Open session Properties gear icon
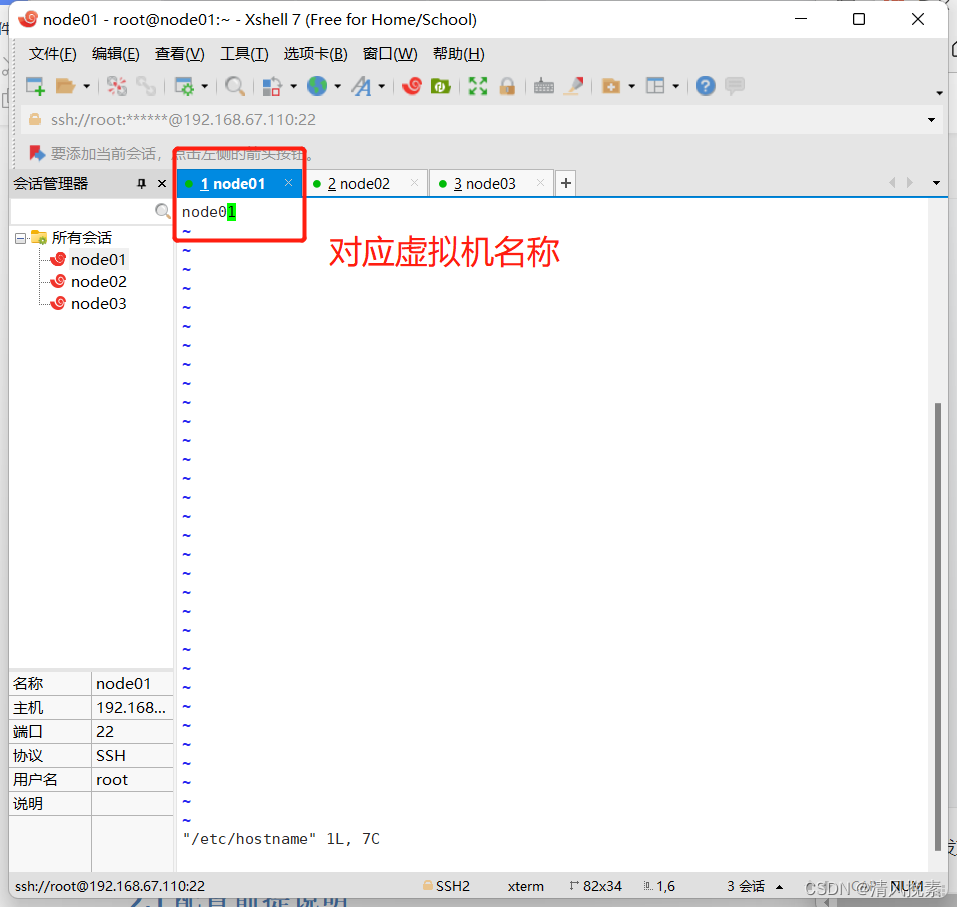Viewport: 957px width, 907px height. coord(186,86)
